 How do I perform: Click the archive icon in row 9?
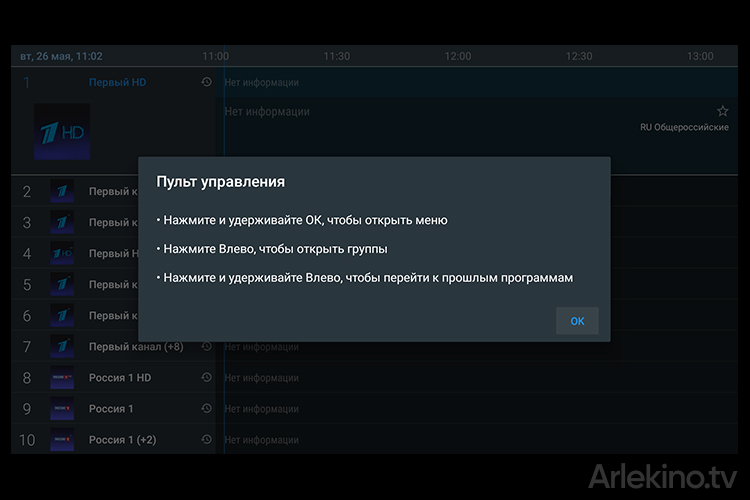pos(206,408)
